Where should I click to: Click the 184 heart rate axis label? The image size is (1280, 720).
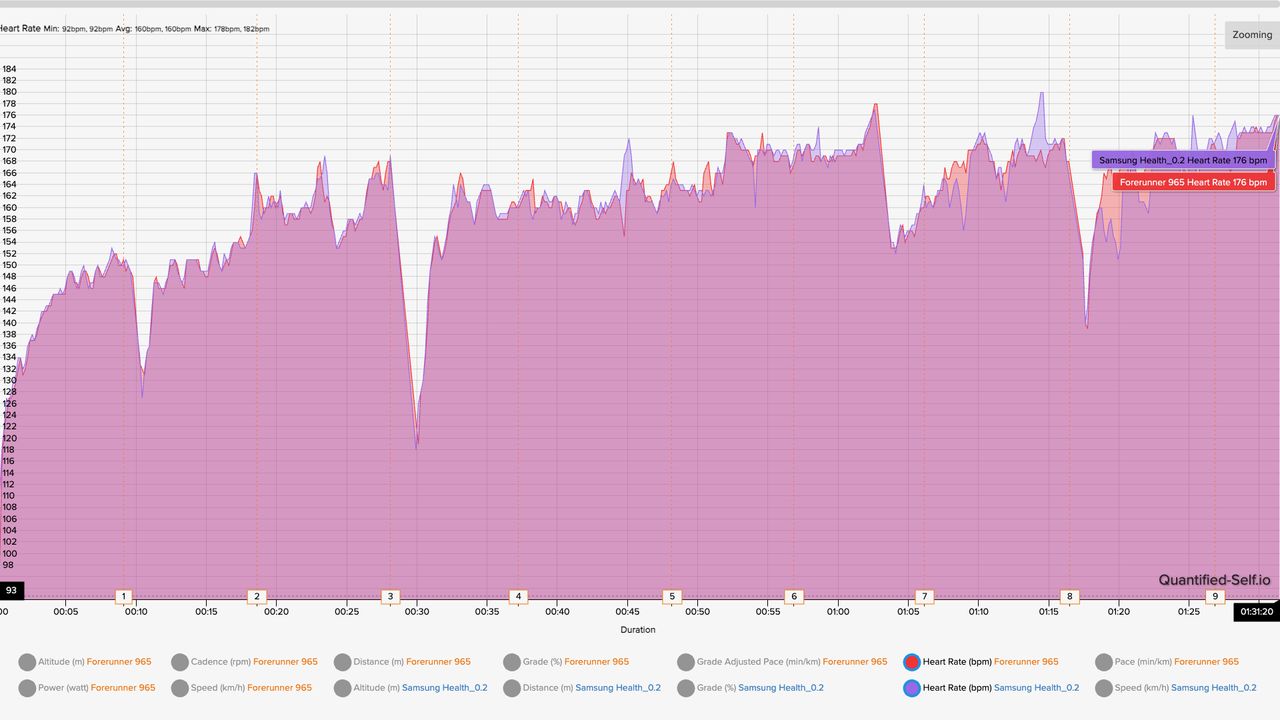(9, 69)
